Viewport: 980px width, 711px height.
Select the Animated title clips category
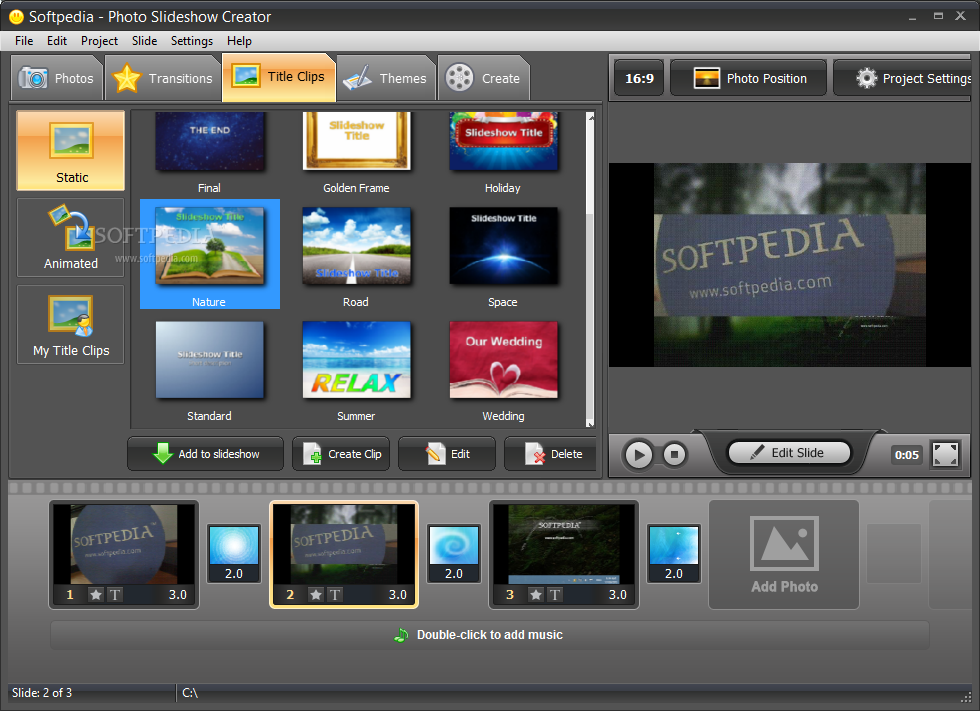71,237
